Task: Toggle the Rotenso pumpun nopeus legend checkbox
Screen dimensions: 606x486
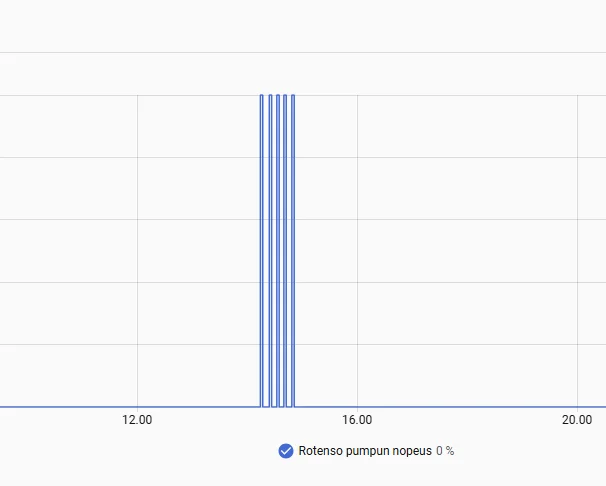Action: click(x=286, y=451)
